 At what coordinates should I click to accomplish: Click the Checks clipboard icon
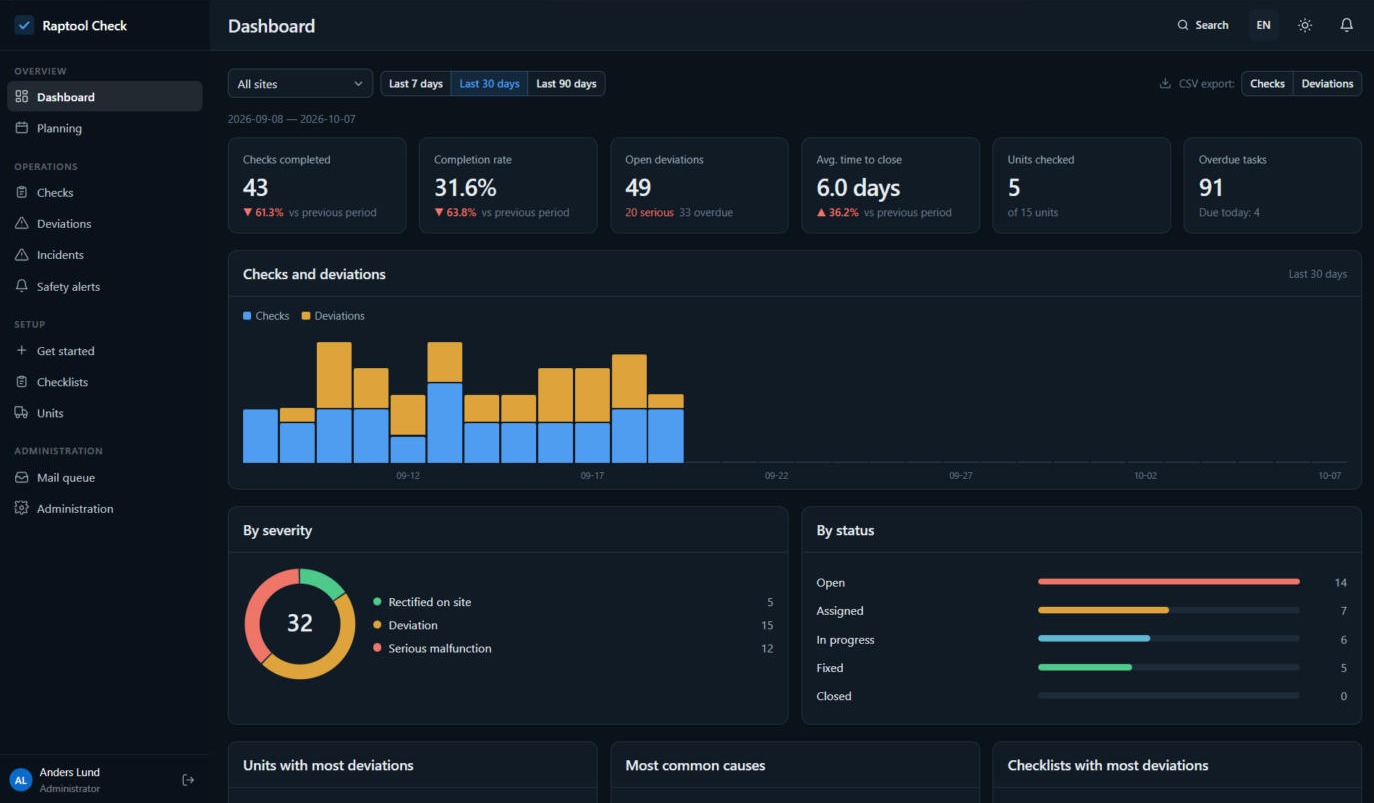coord(22,192)
